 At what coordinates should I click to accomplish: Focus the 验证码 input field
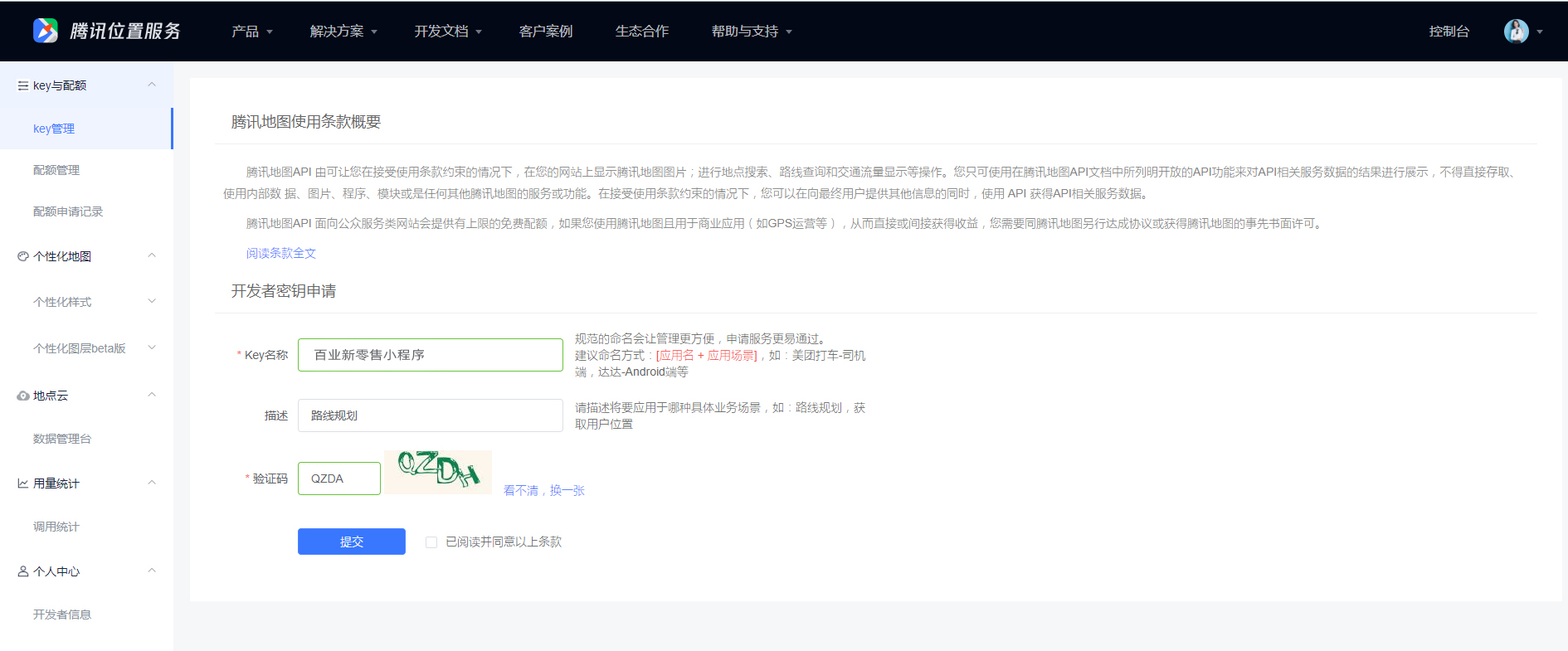point(339,479)
